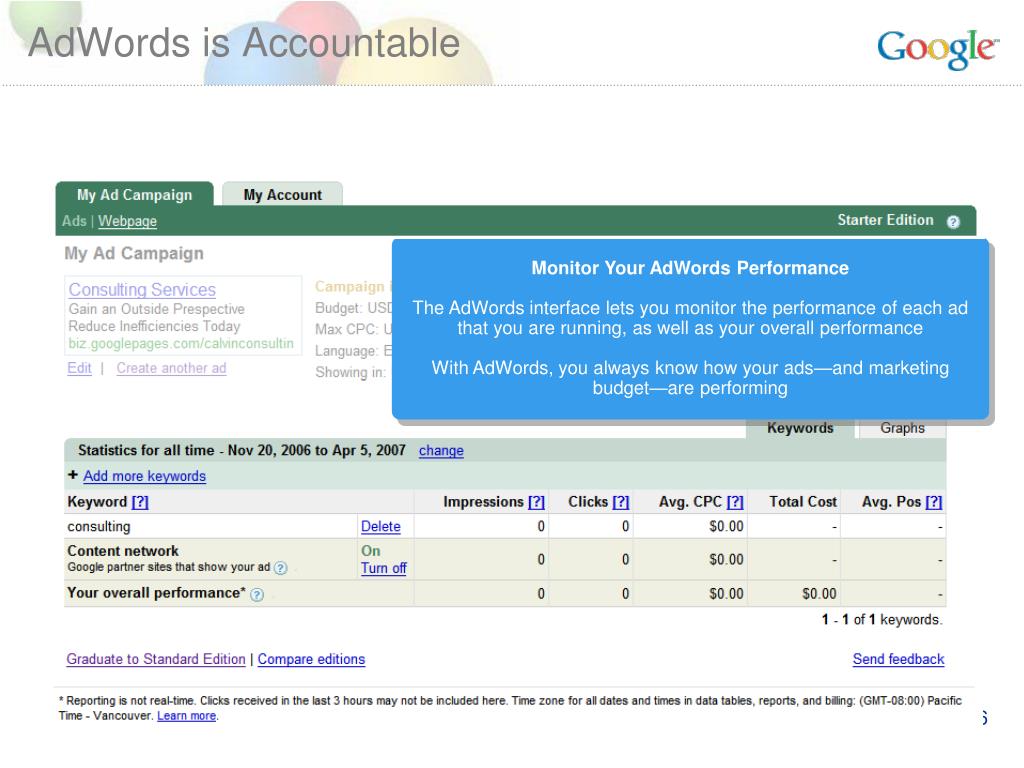Click the Impressions column header text
Image resolution: width=1024 pixels, height=768 pixels.
(x=483, y=502)
